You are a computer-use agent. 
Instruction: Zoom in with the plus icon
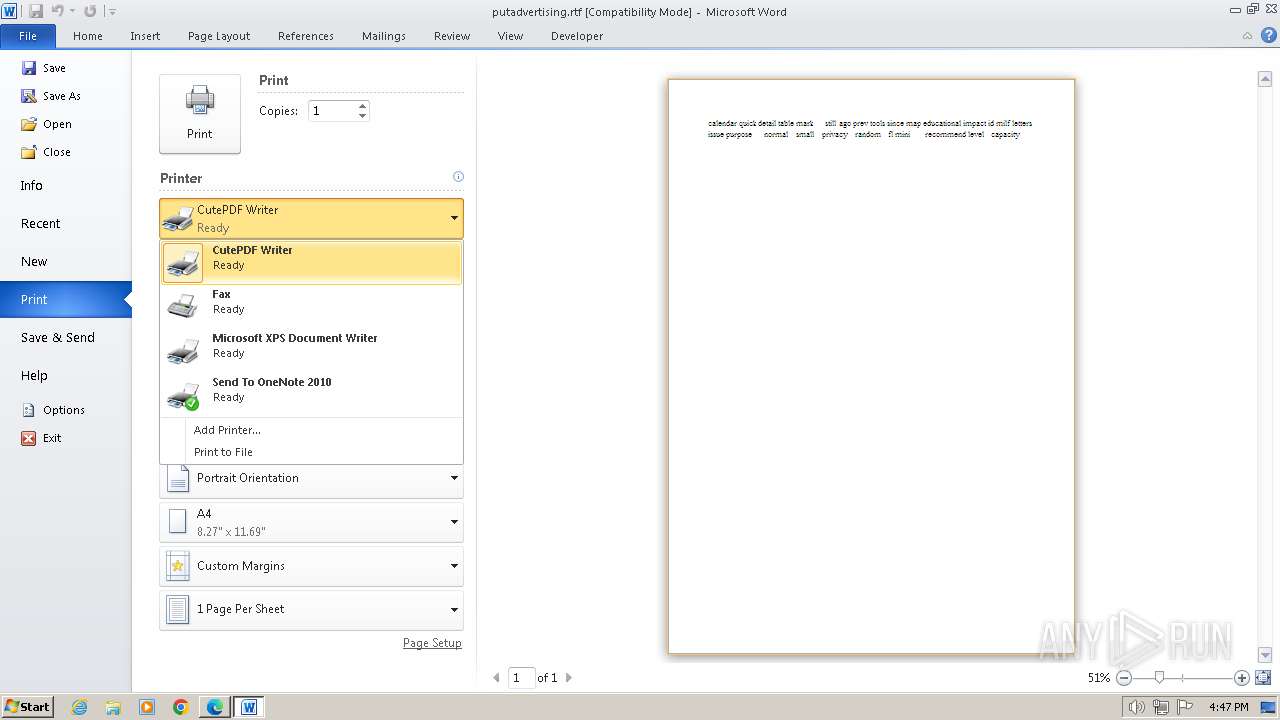point(1242,678)
